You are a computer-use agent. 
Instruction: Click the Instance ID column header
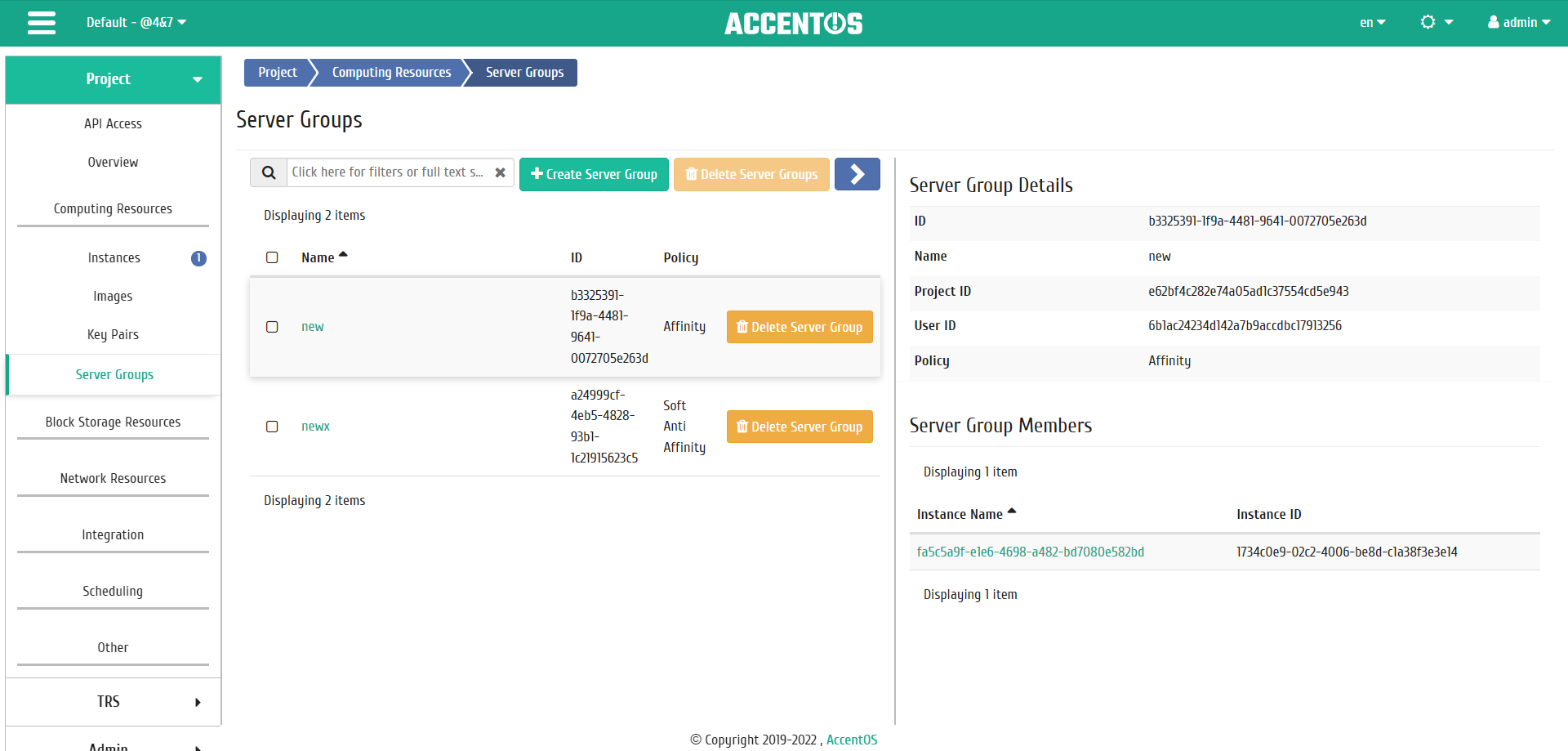coord(1268,514)
